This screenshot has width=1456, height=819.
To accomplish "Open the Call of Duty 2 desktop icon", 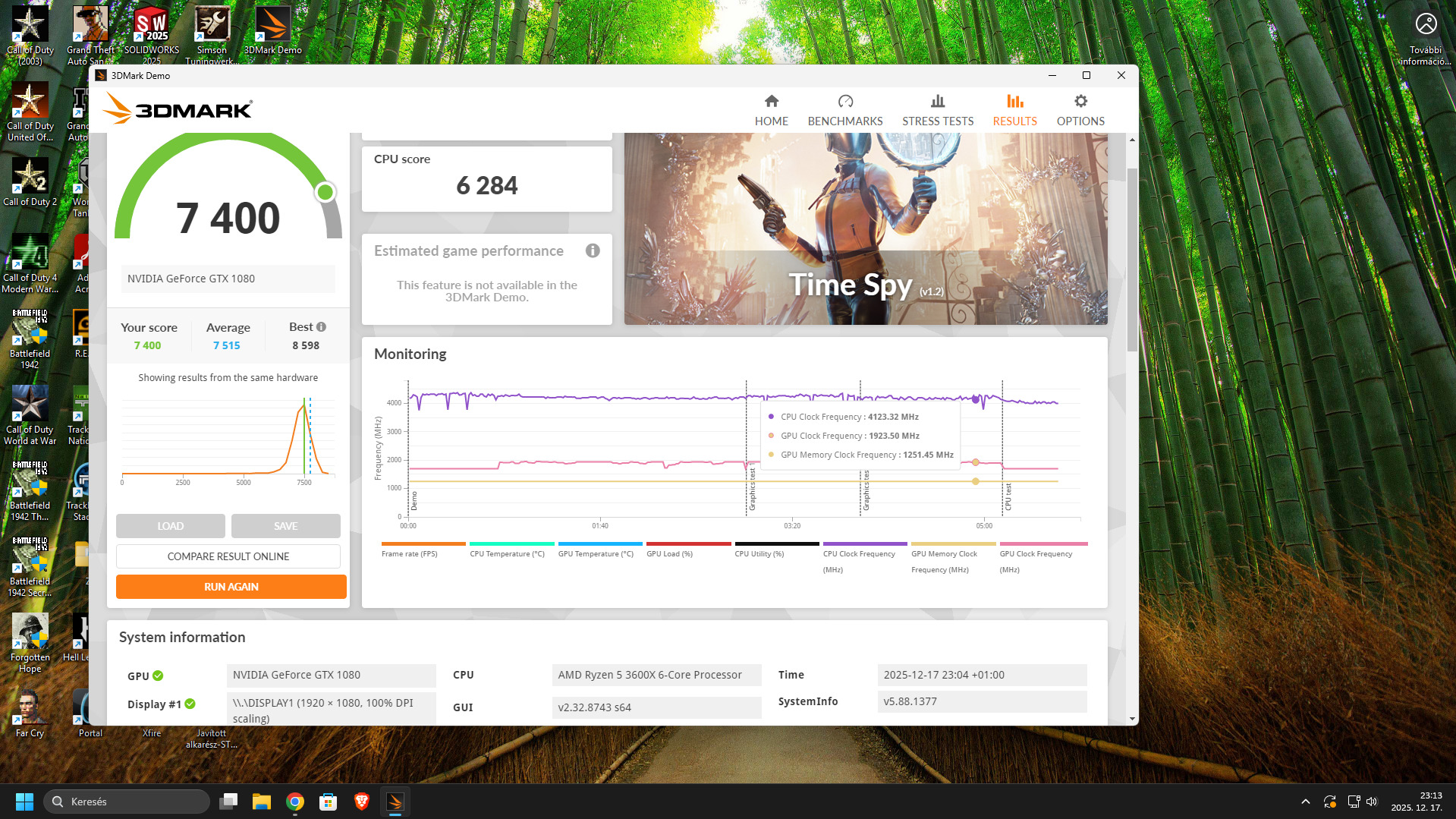I will coord(30,182).
